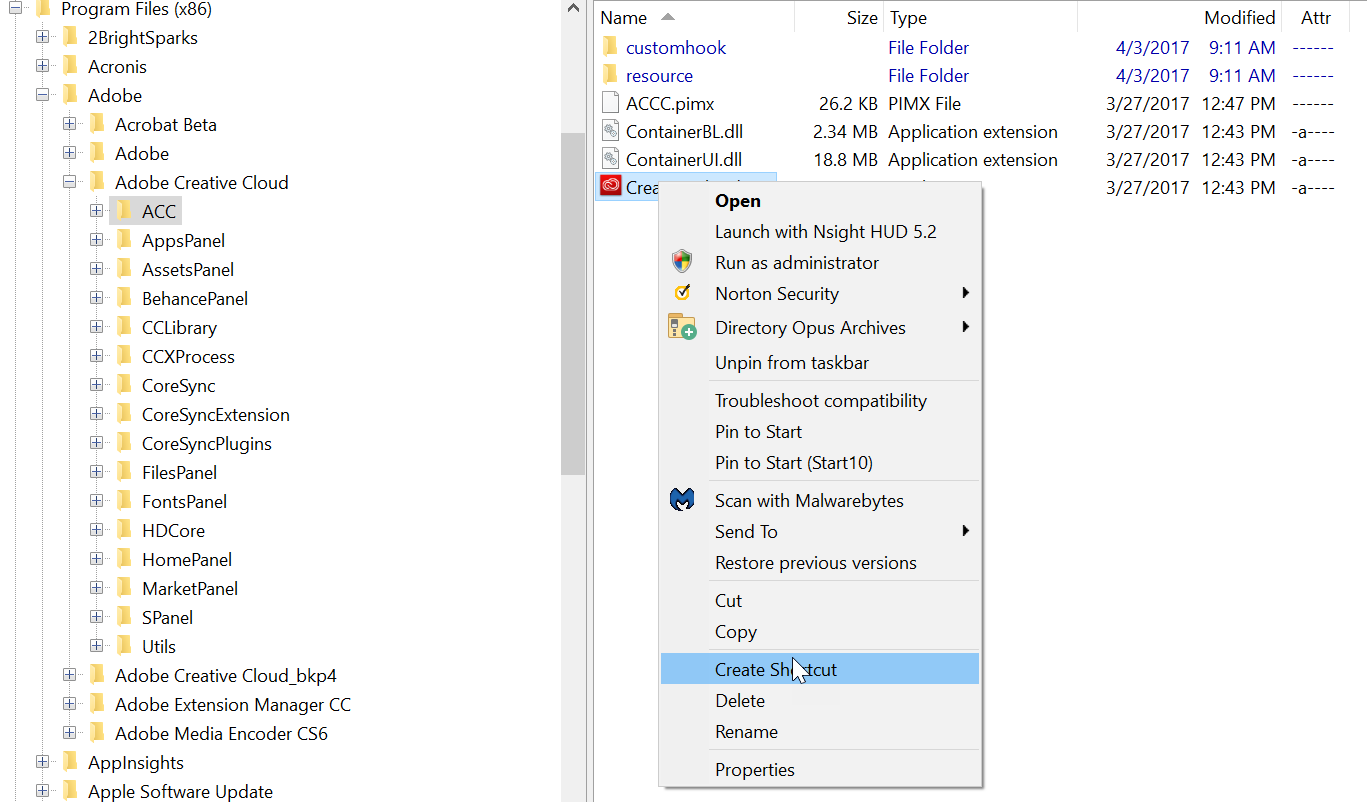Screen dimensions: 1367x802
Task: Expand the Apple Software Update tree node
Action: 43,791
